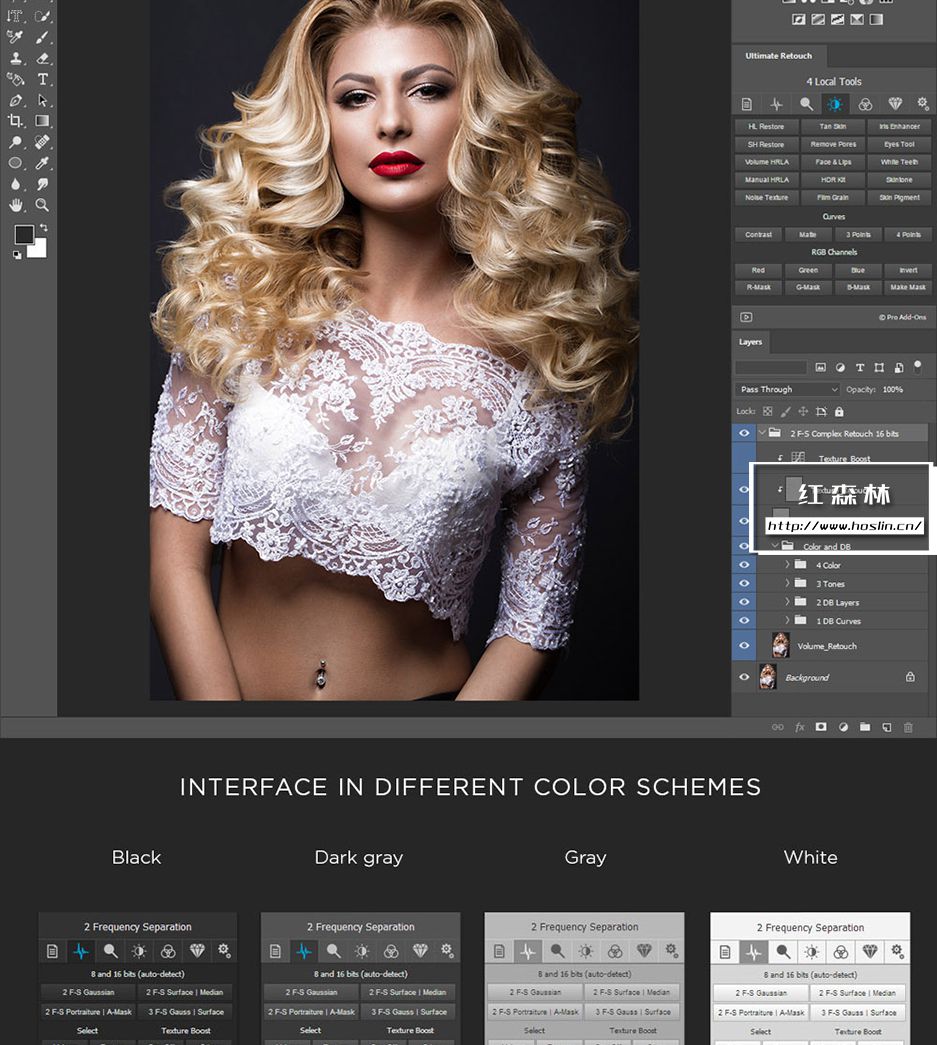
Task: Click the lock all padlock icon
Action: (839, 412)
